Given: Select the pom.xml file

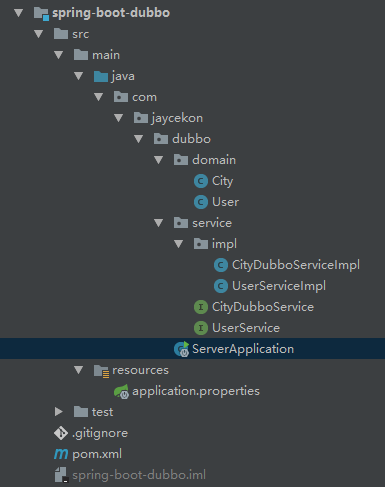Looking at the screenshot, I should click(x=97, y=454).
